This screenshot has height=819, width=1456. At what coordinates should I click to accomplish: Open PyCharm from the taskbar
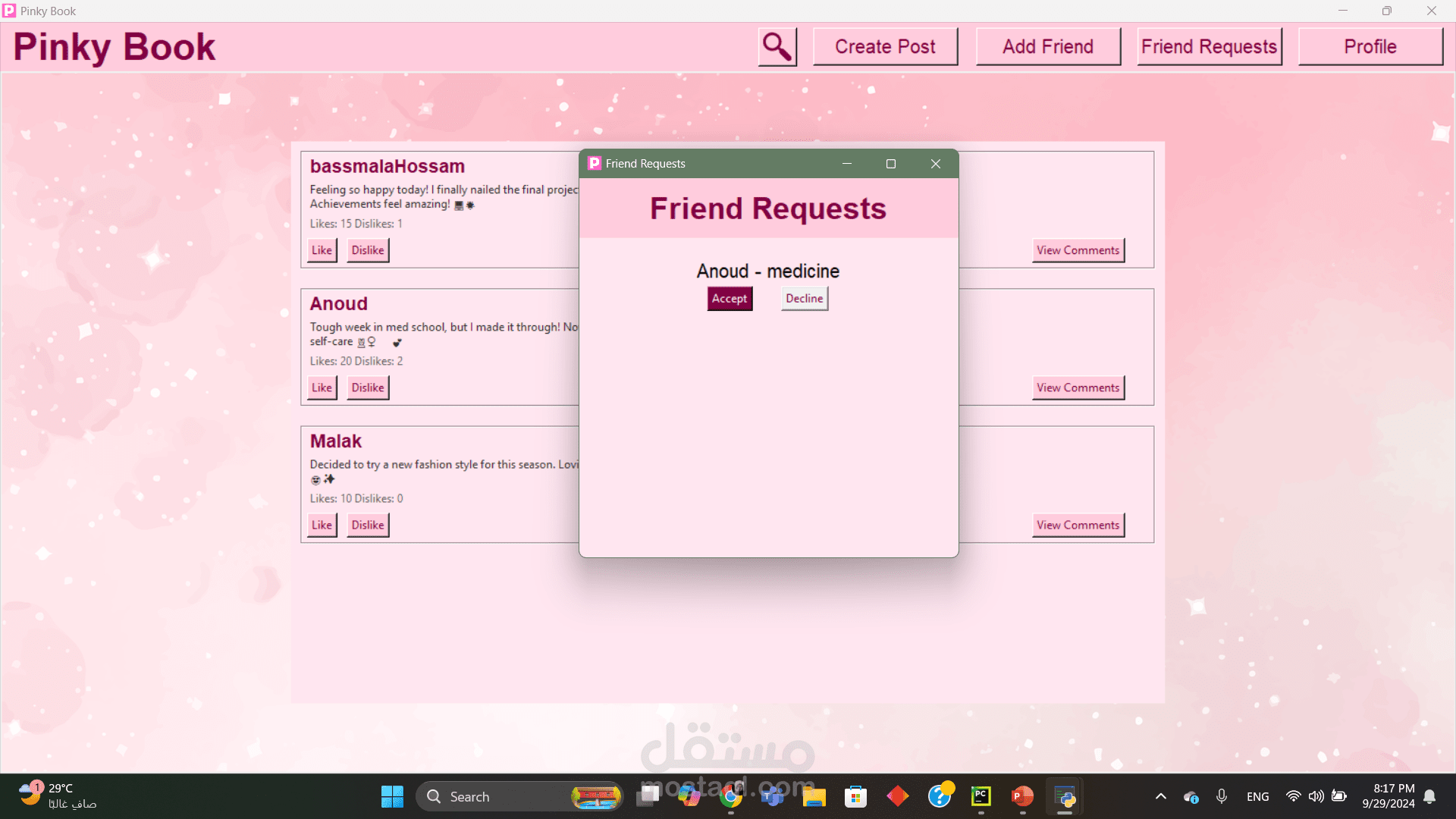coord(981,796)
